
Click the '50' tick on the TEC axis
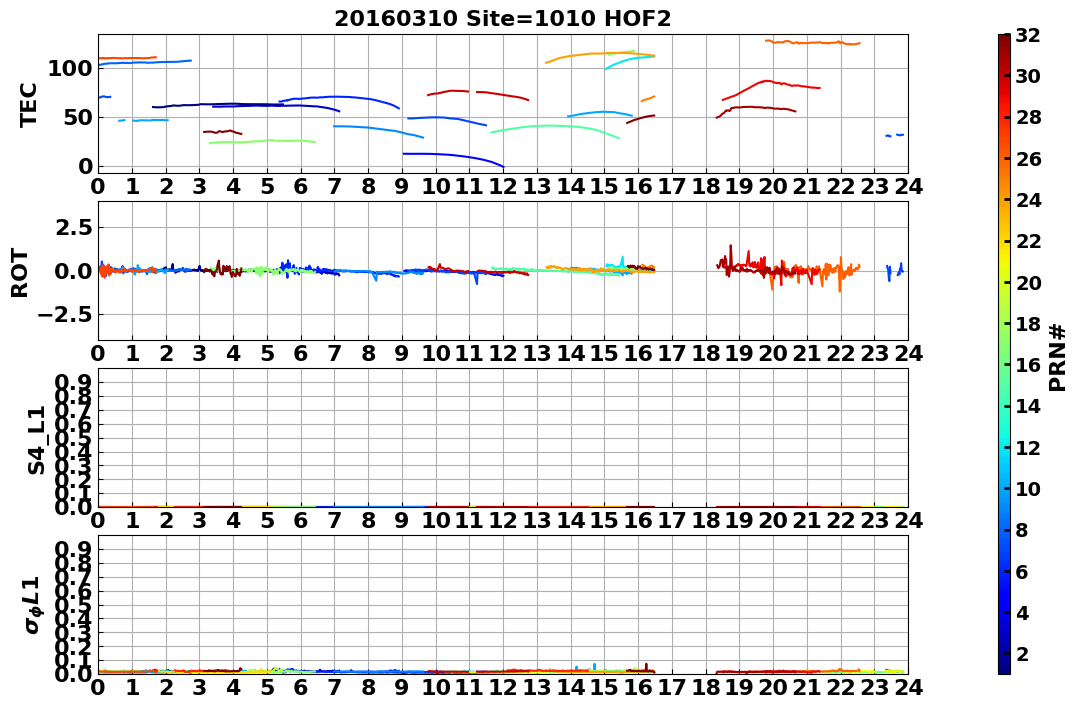pyautogui.click(x=77, y=117)
